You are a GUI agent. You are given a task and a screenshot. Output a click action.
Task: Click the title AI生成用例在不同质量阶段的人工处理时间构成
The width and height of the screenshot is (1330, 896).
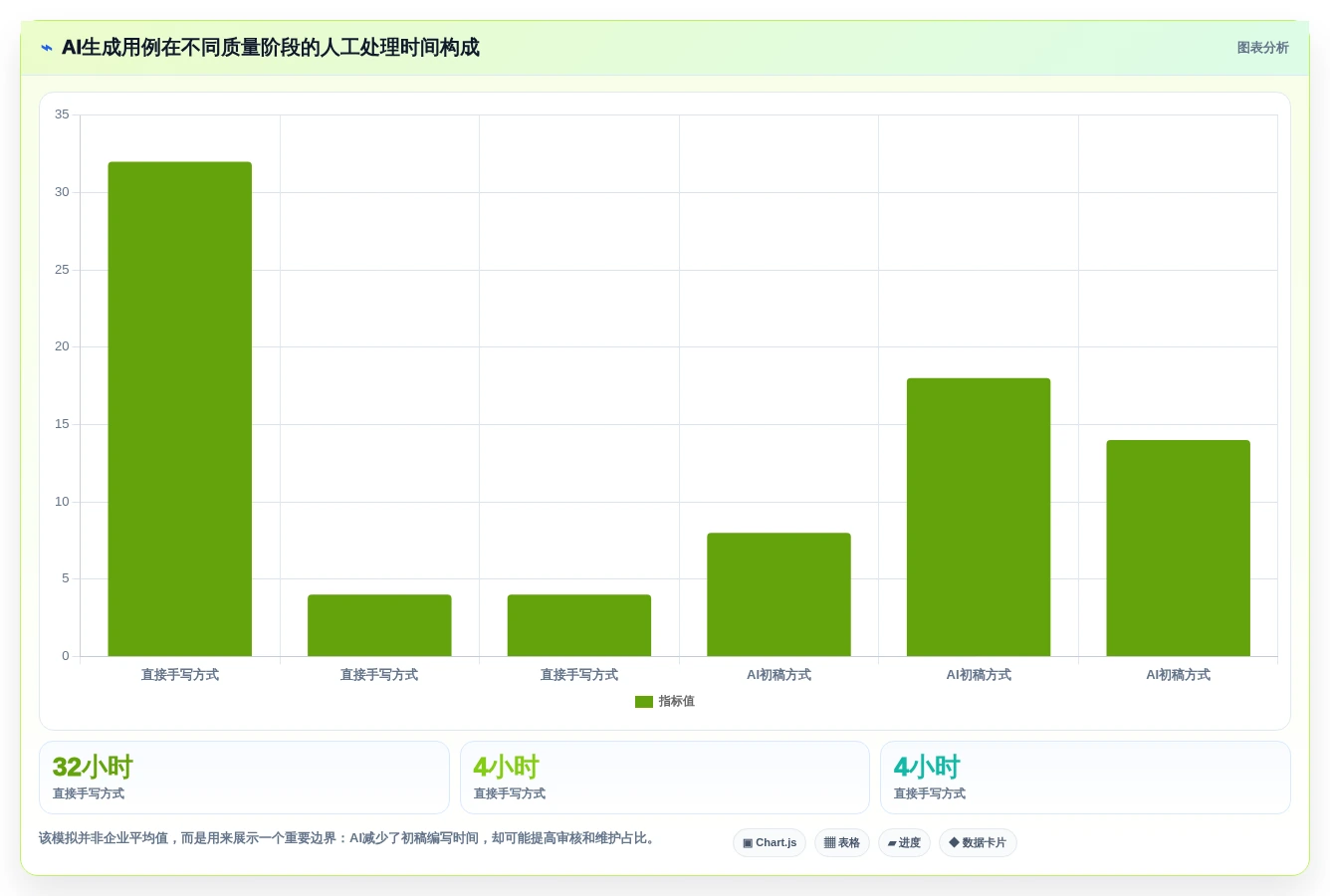click(x=270, y=48)
